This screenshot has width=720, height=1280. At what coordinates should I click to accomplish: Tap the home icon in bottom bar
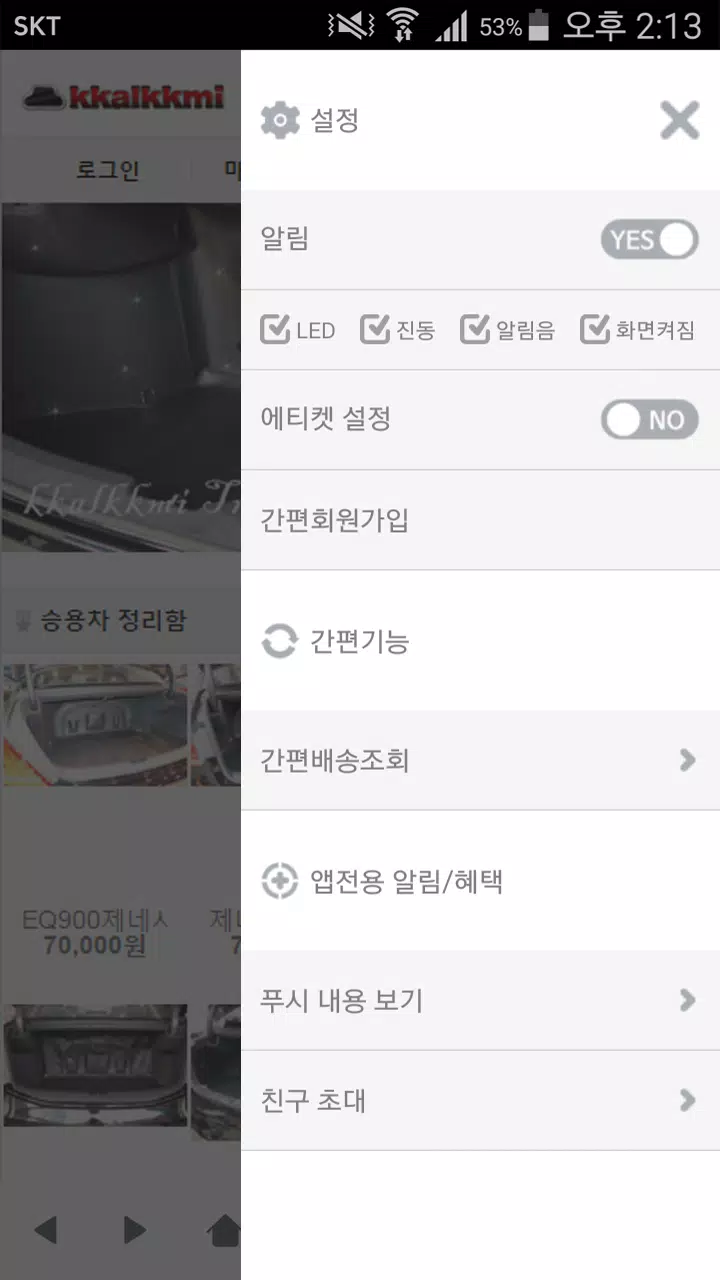(x=224, y=1230)
